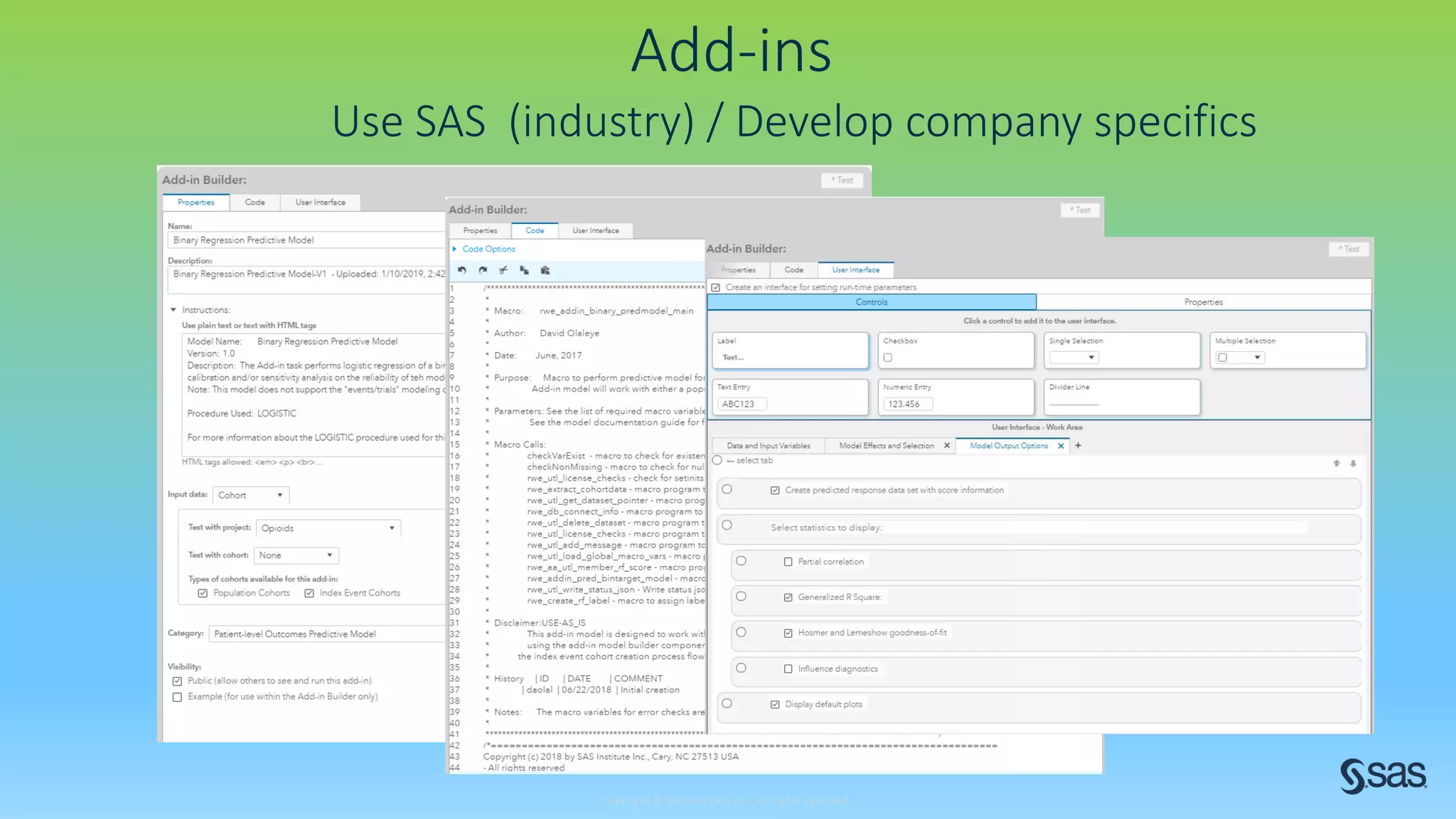1456x819 pixels.
Task: Open Properties tab in middle Add-in Builder
Action: [481, 230]
